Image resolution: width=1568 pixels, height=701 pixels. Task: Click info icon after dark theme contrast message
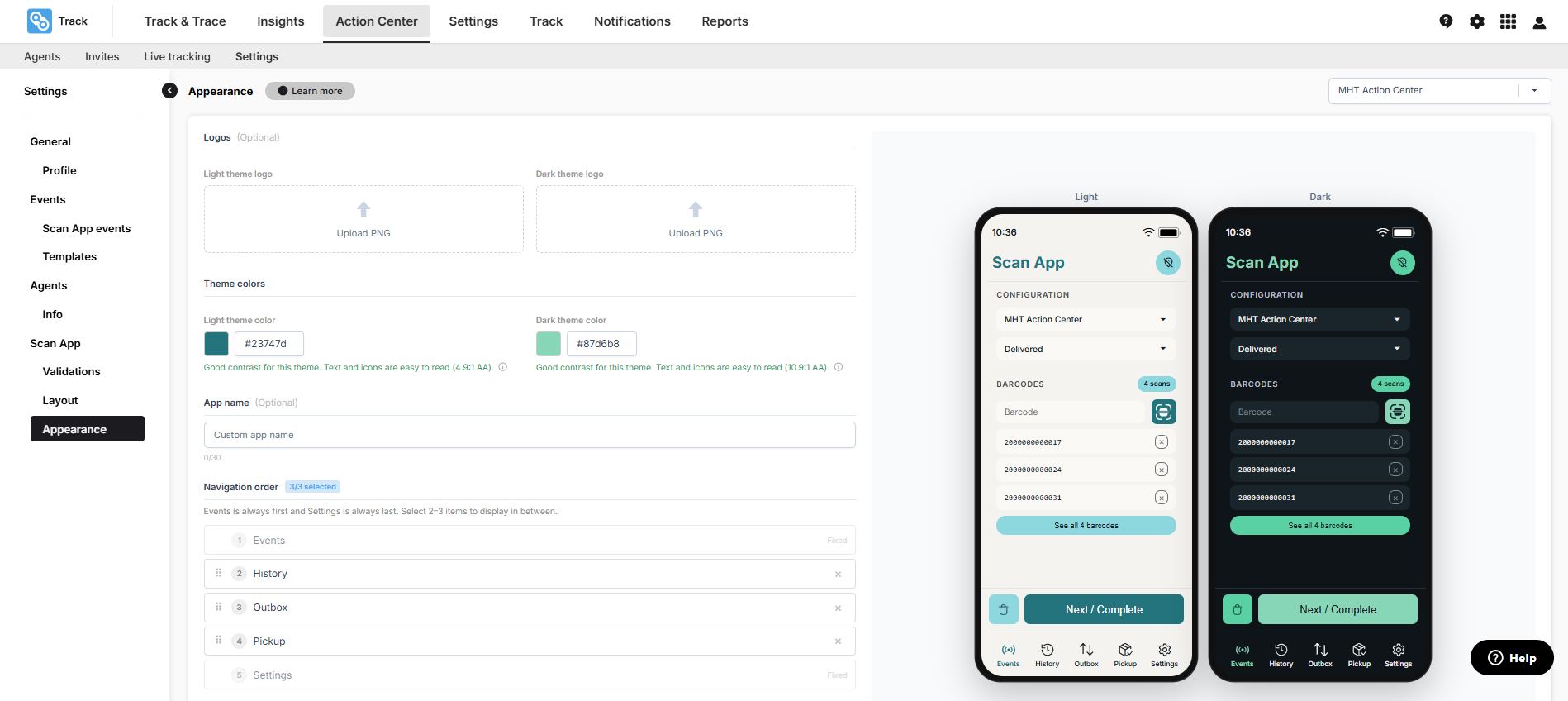click(x=839, y=367)
